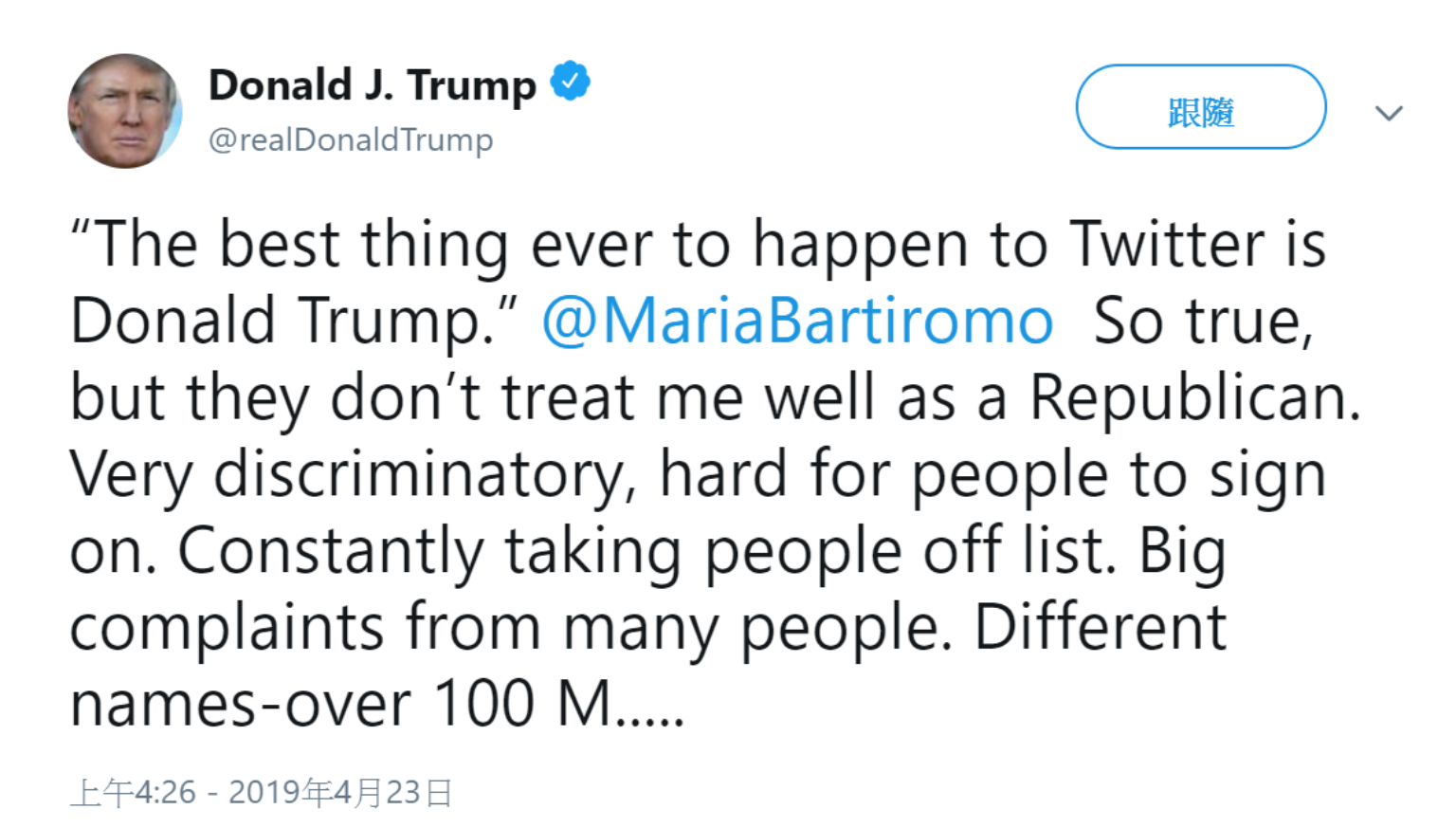Viewport: 1456px width, 828px height.
Task: Click the word "names-over" on the last line
Action: coord(241,705)
